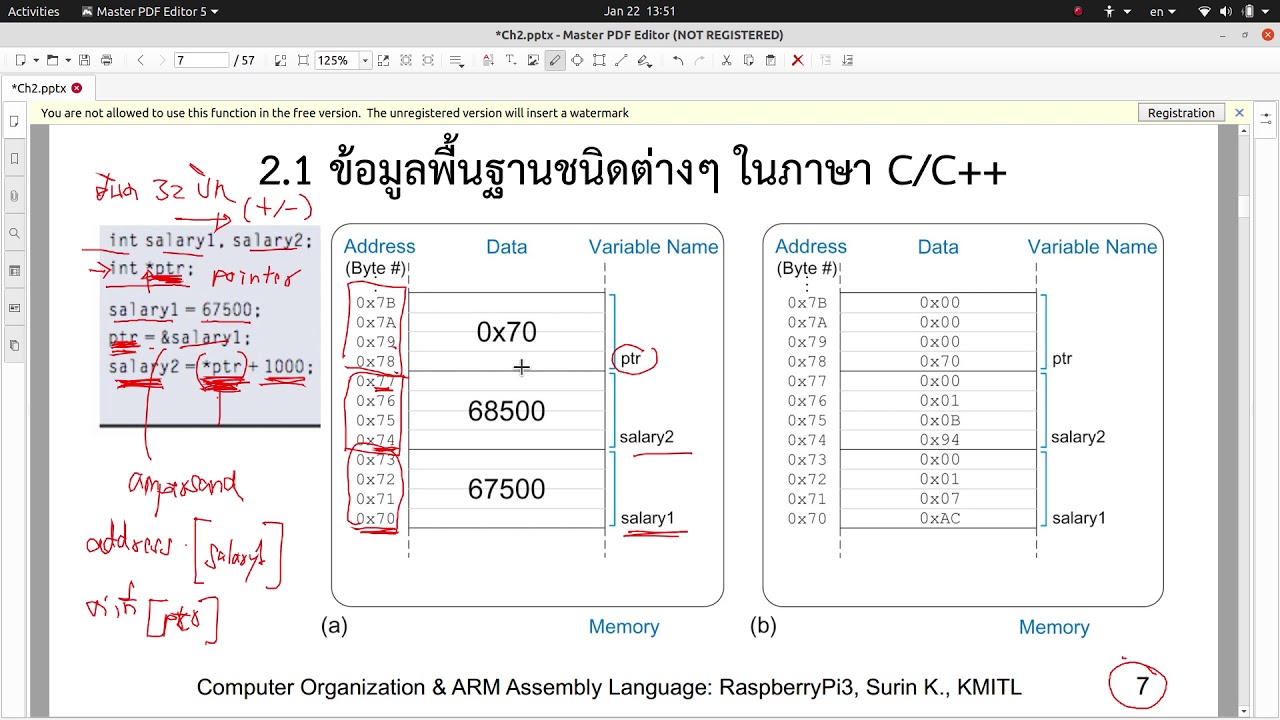Undo the last action

(678, 60)
